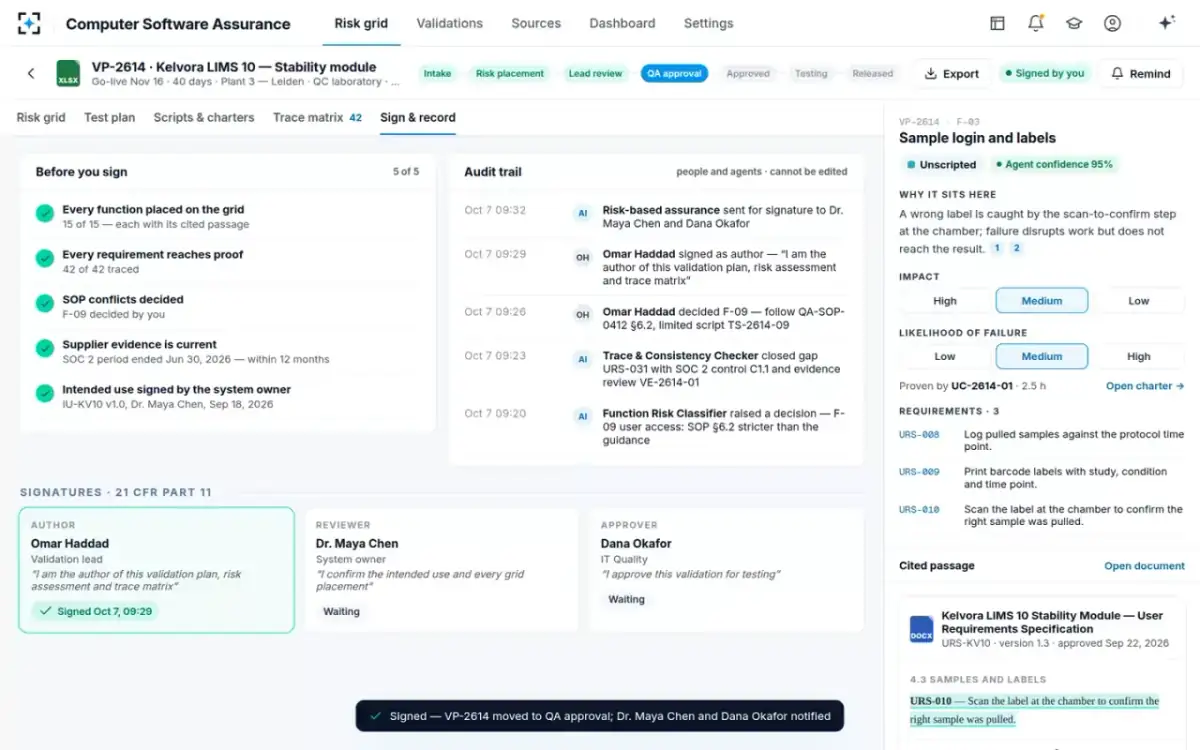Select the Sign & record tab

(x=418, y=117)
